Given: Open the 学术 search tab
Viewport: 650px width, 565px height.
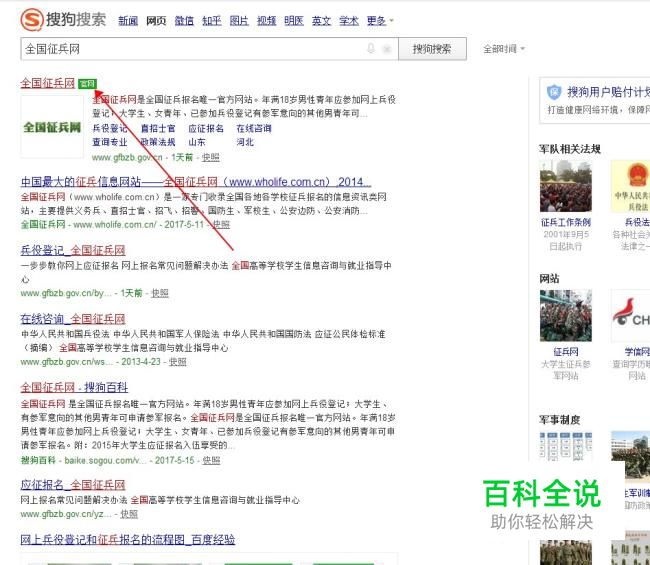Looking at the screenshot, I should 349,20.
